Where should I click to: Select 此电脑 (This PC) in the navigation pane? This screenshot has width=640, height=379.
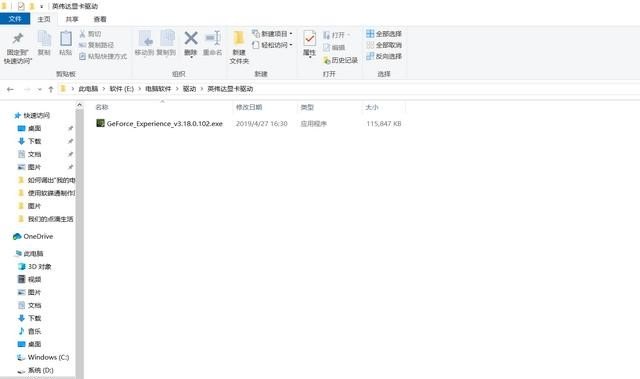click(29, 253)
